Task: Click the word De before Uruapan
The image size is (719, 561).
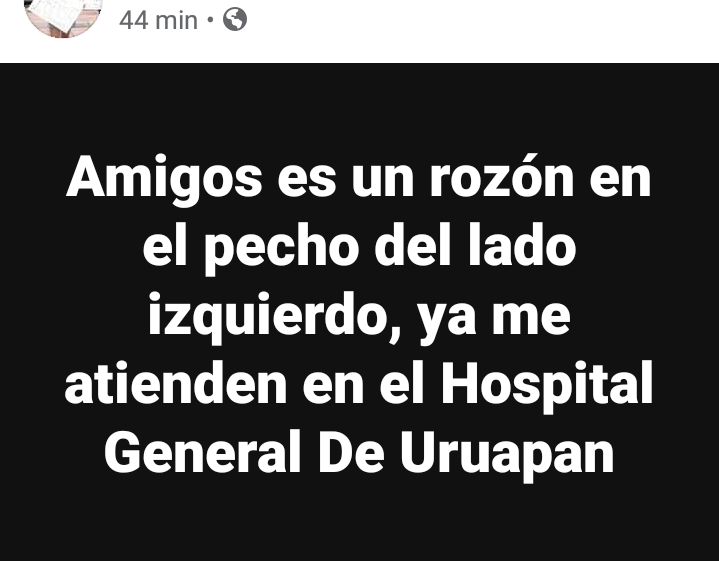Action: (x=351, y=452)
